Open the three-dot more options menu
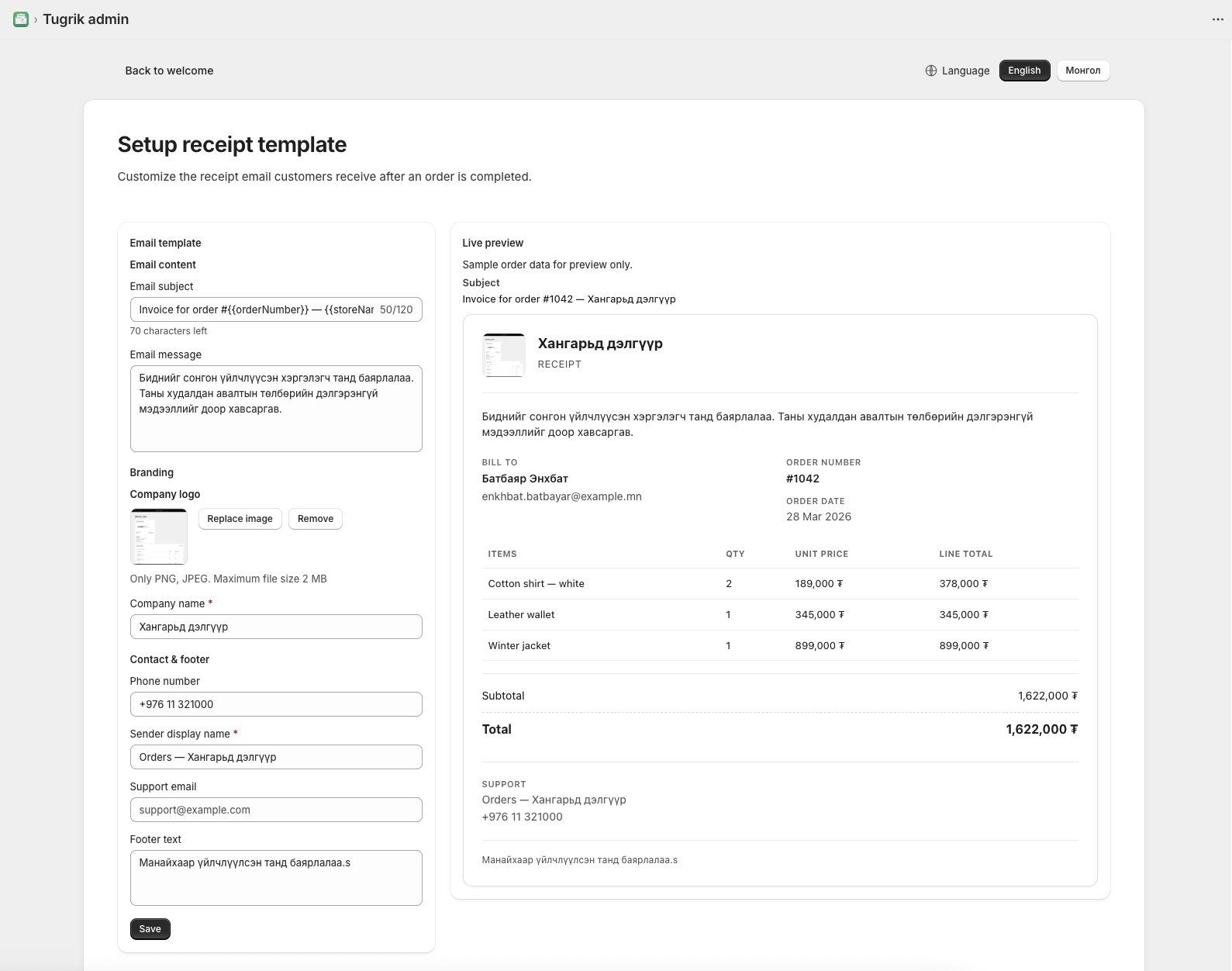The height and width of the screenshot is (971, 1232). tap(1217, 19)
